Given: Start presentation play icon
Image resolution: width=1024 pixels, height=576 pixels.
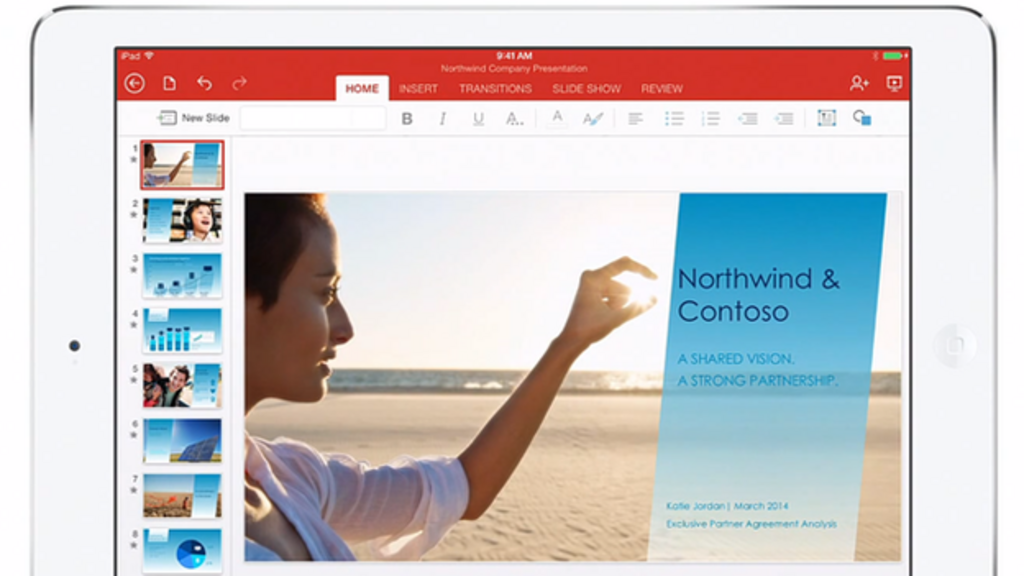Looking at the screenshot, I should click(894, 83).
